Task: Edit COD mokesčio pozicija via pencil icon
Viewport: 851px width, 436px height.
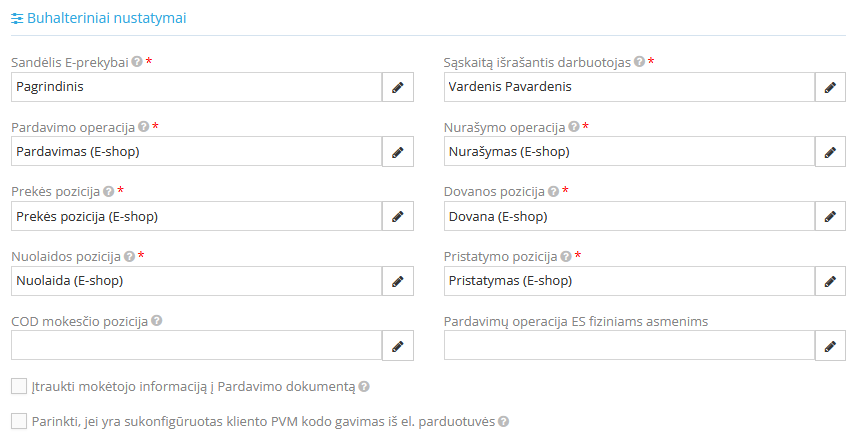Action: [x=397, y=346]
